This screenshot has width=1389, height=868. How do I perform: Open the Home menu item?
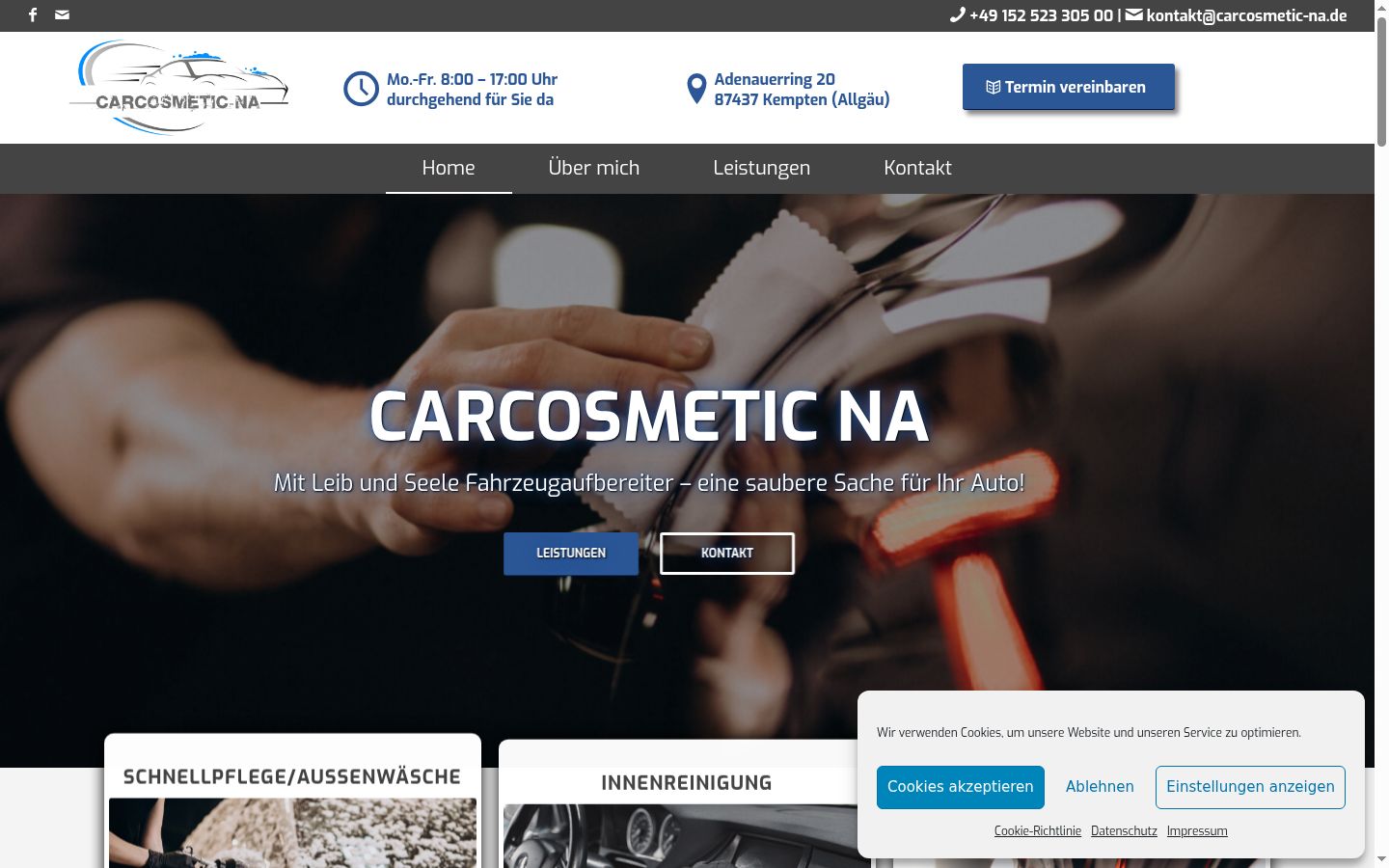449,168
